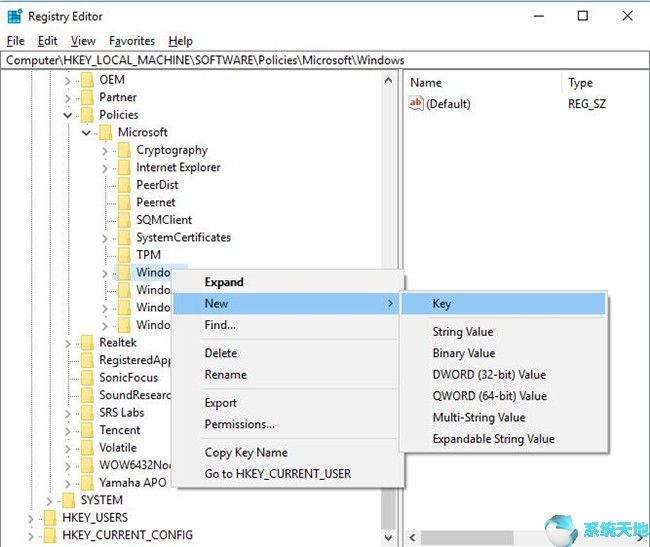Click the Volatile folder icon
The height and width of the screenshot is (547, 650).
87,448
